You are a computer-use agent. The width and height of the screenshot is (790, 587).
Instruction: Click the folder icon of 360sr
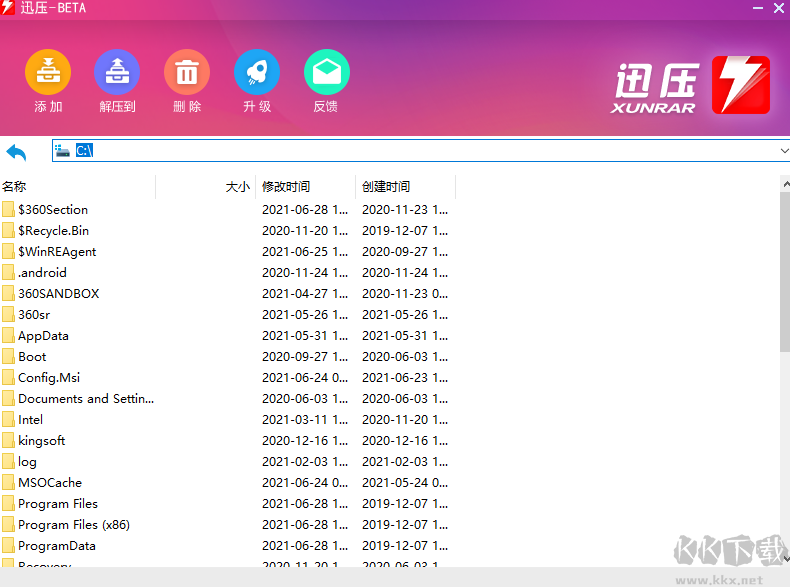click(x=8, y=314)
